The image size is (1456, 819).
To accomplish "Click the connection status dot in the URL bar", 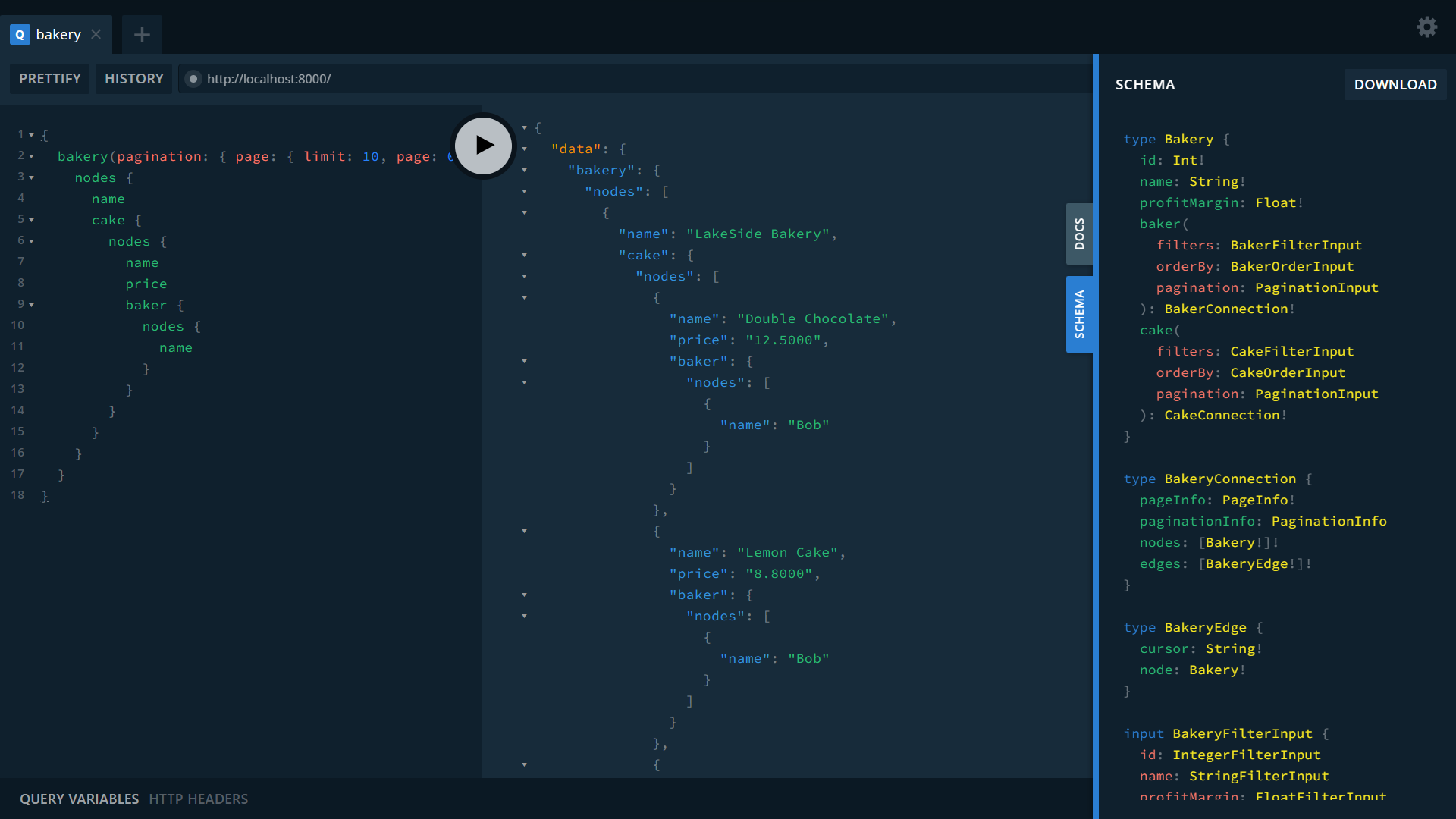I will click(x=193, y=79).
